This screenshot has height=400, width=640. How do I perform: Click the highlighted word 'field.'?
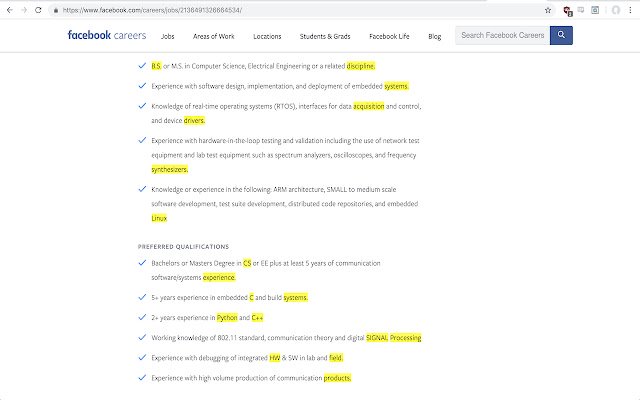click(x=336, y=358)
